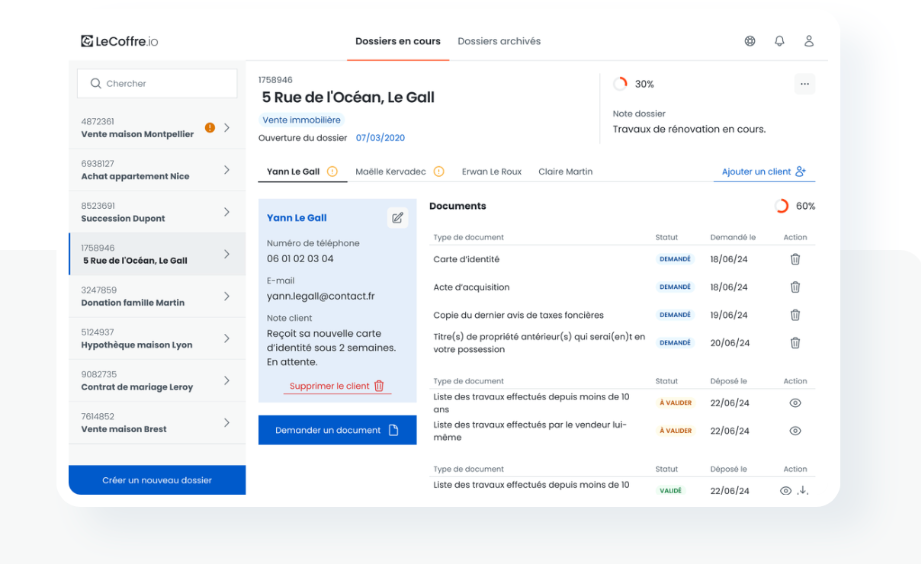921x564 pixels.
Task: Click warning icon beside Maëlle Kervadec tab
Action: pos(439,172)
